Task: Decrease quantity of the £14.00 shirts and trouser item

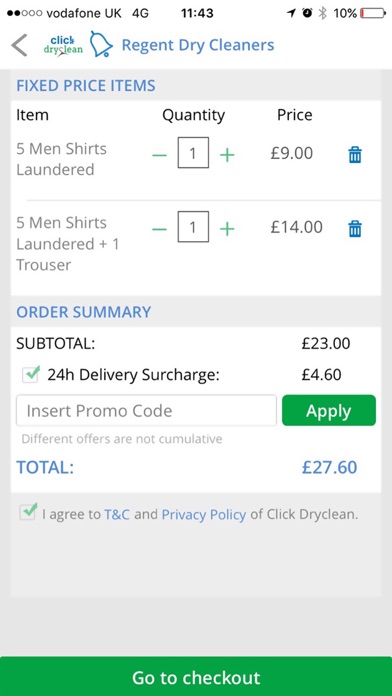Action: click(159, 229)
